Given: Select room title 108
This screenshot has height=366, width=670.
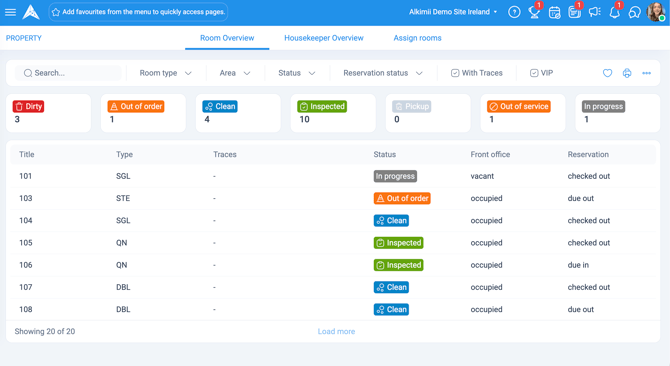Looking at the screenshot, I should click(26, 309).
